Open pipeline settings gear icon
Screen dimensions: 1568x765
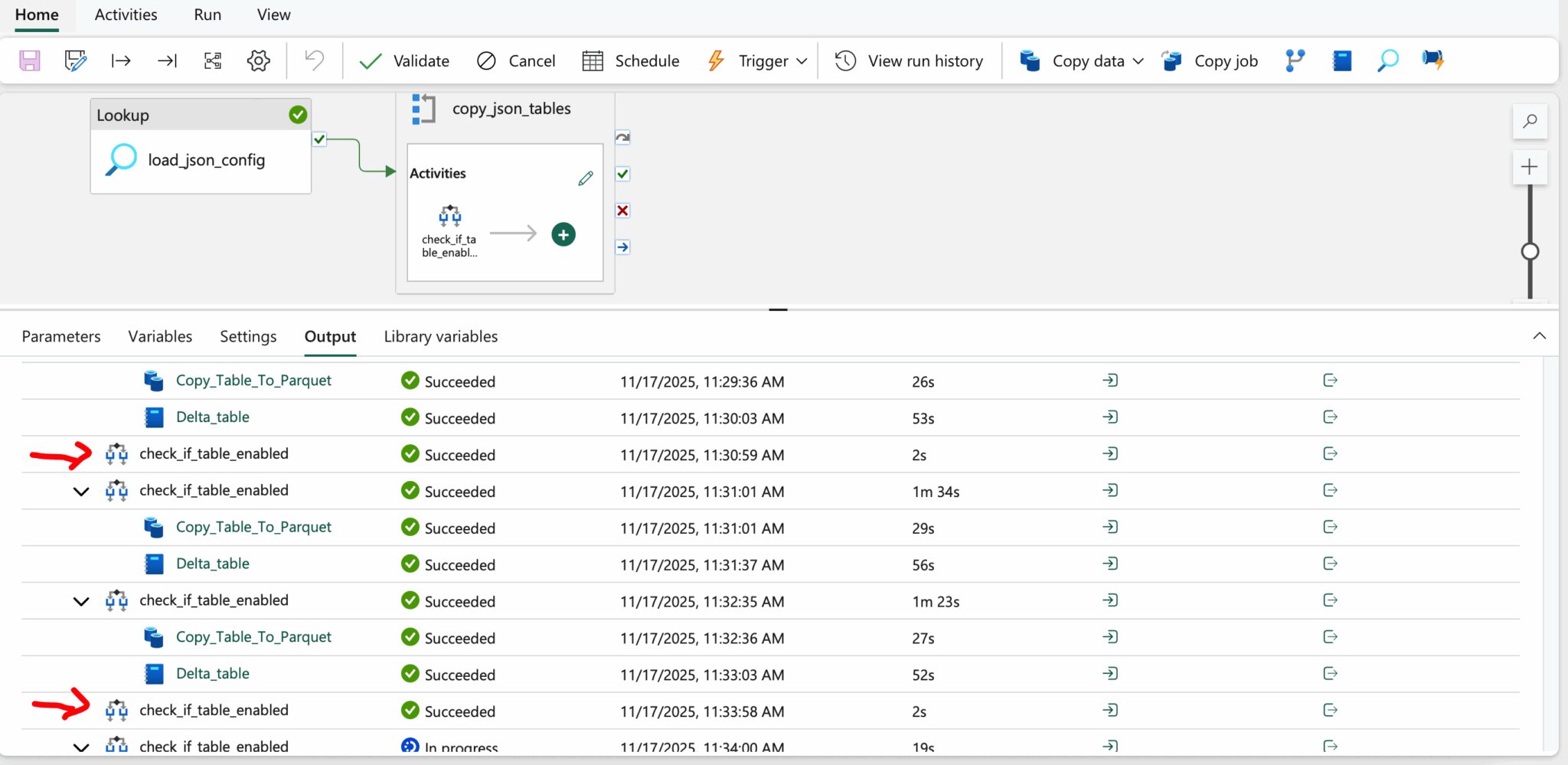259,60
